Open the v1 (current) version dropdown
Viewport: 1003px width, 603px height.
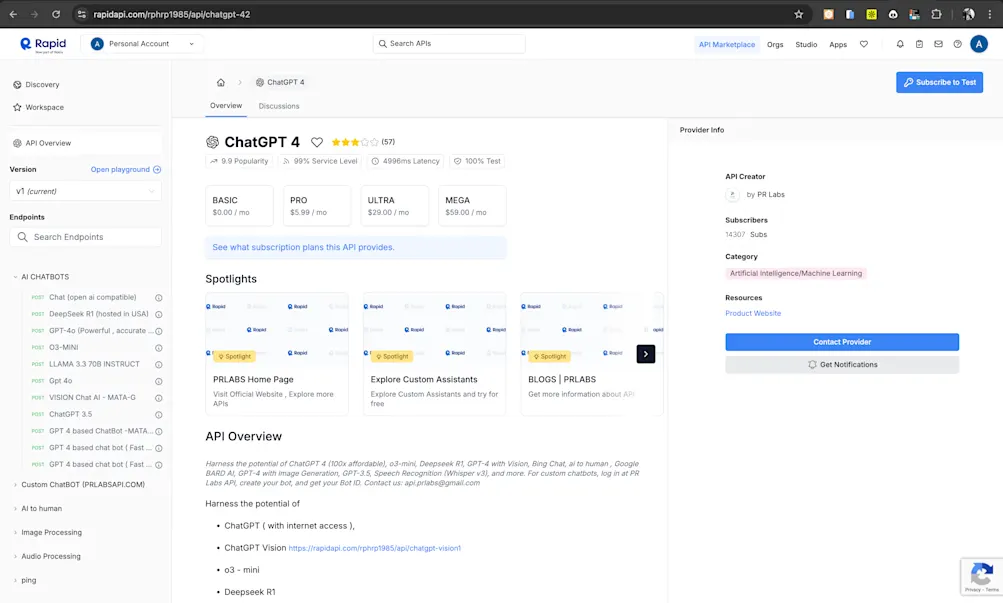85,191
